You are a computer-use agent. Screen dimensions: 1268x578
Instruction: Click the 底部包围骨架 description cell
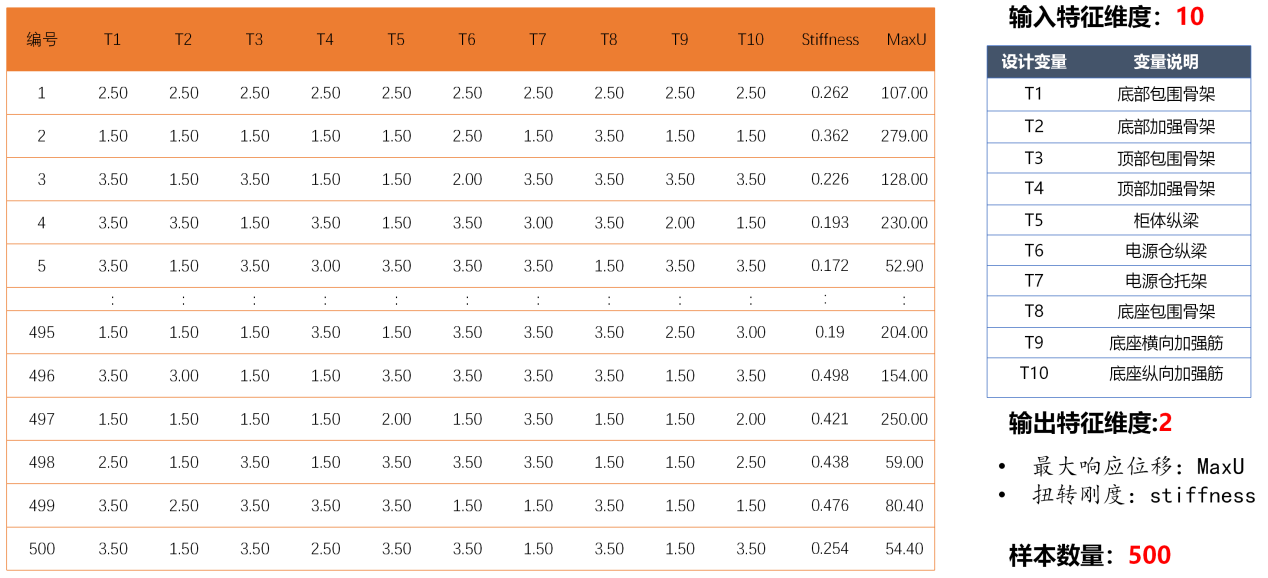(1166, 95)
